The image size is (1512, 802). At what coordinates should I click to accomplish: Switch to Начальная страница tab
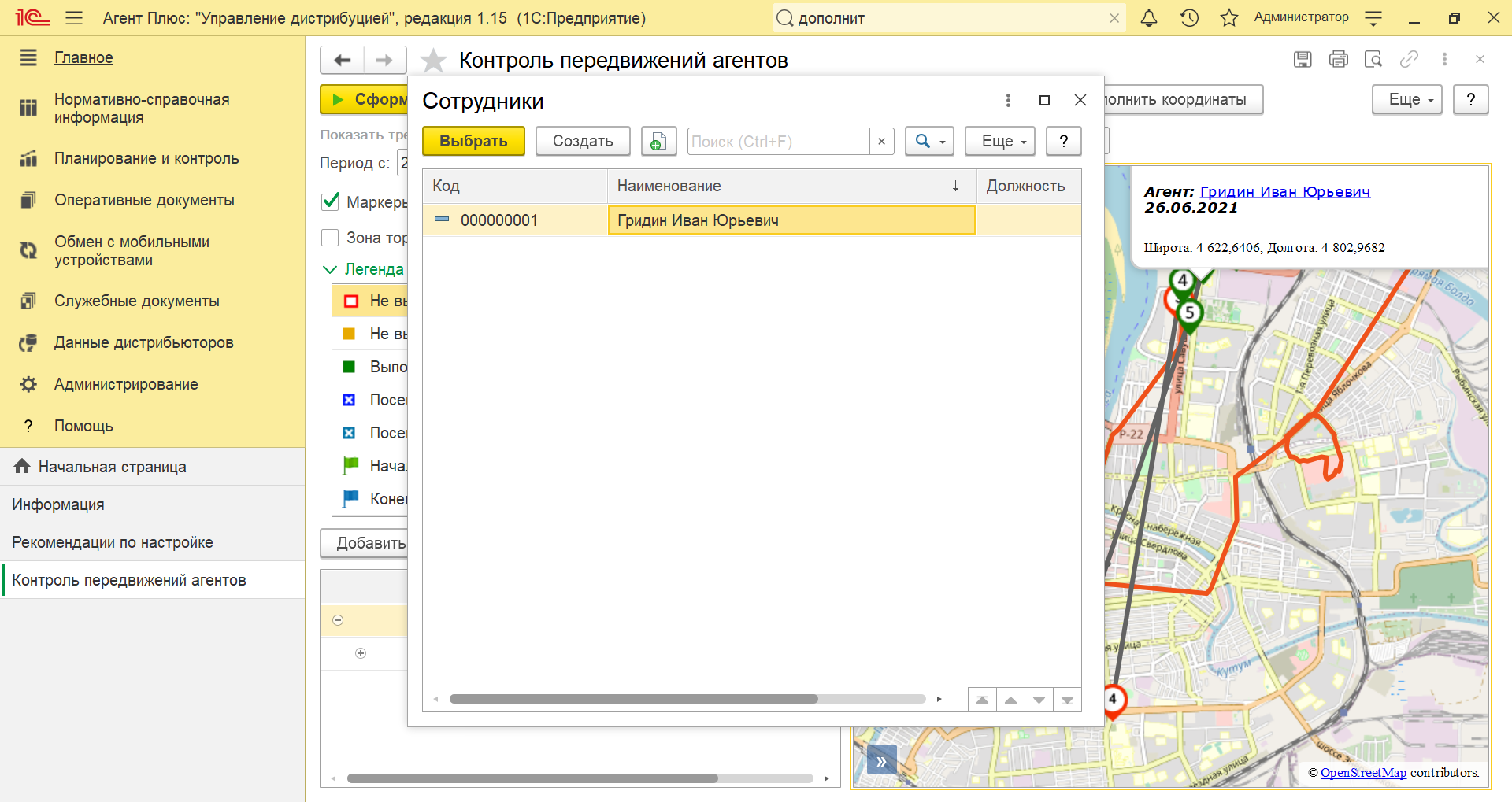pyautogui.click(x=152, y=467)
